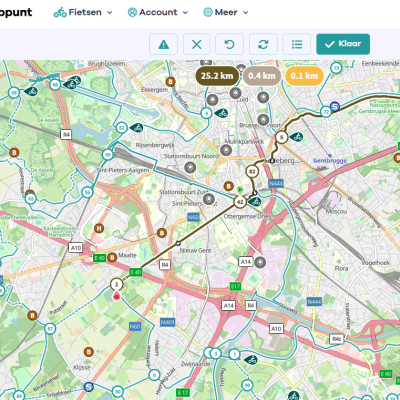Open the route list view button
Viewport: 400px width, 400px height.
pos(297,44)
